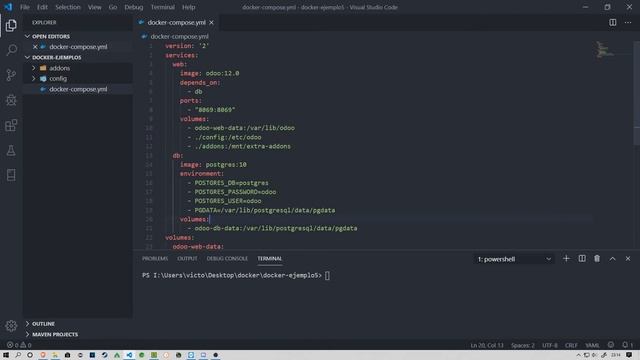Select the docker-compose.yml editor tab
Screen dimensions: 640x360
tap(176, 22)
